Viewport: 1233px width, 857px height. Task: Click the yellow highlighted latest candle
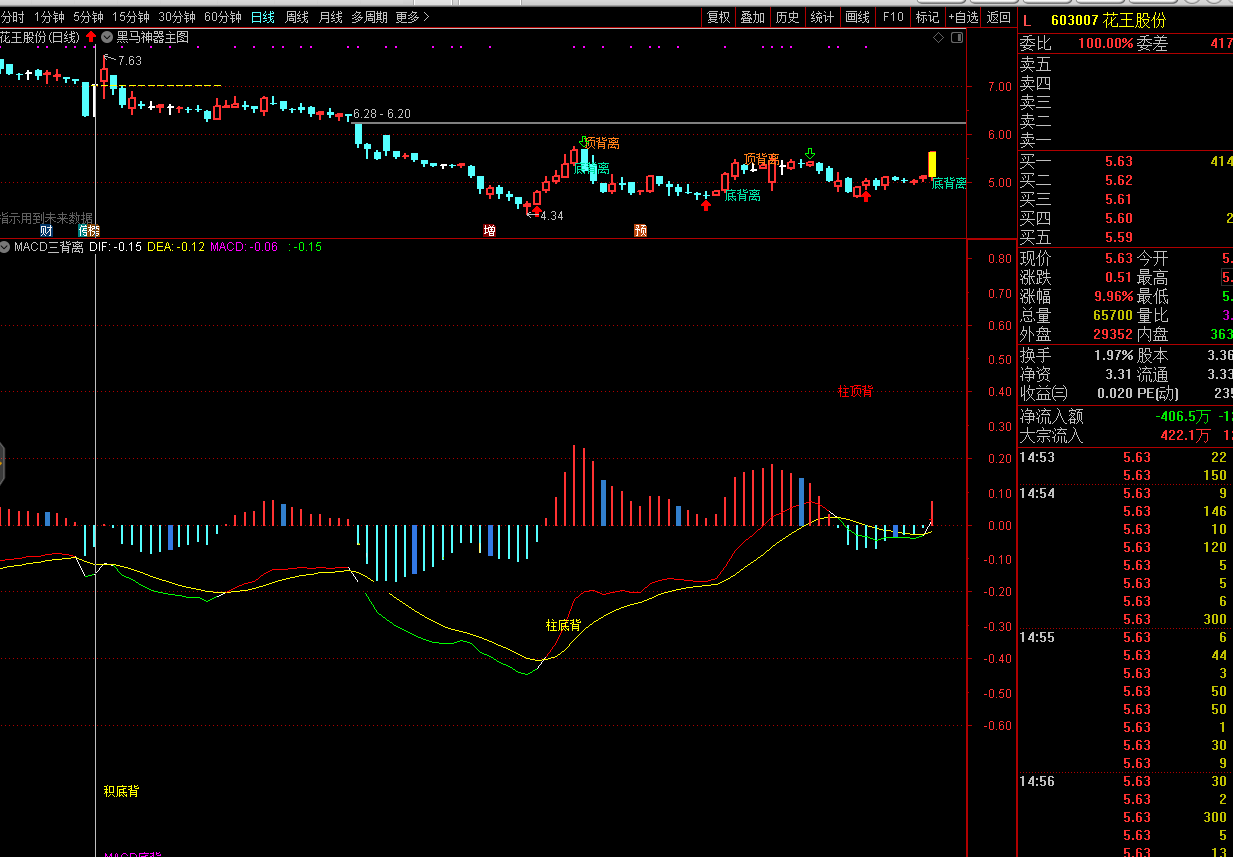932,164
